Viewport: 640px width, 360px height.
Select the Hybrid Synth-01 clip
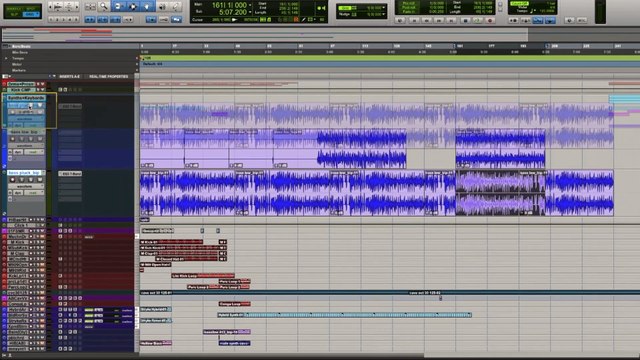click(344, 315)
